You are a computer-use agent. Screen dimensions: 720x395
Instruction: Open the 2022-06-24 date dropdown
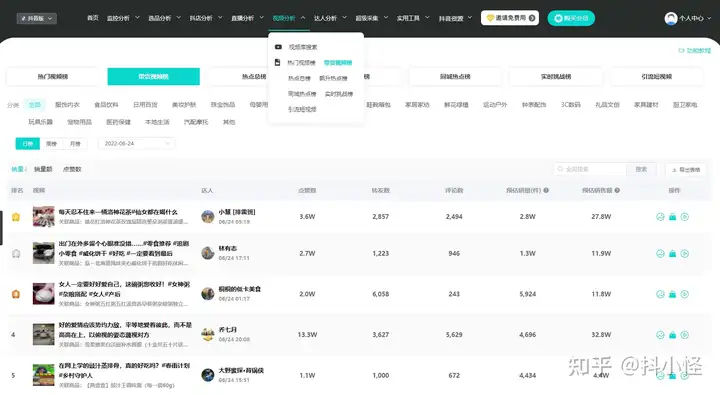coord(136,144)
